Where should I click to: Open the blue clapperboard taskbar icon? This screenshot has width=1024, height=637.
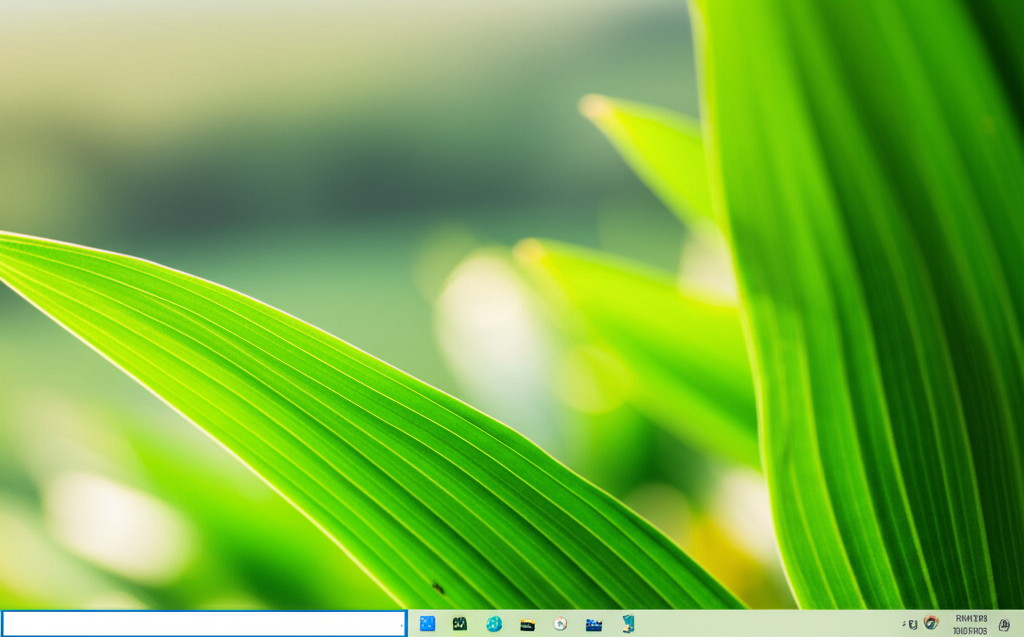pyautogui.click(x=594, y=624)
